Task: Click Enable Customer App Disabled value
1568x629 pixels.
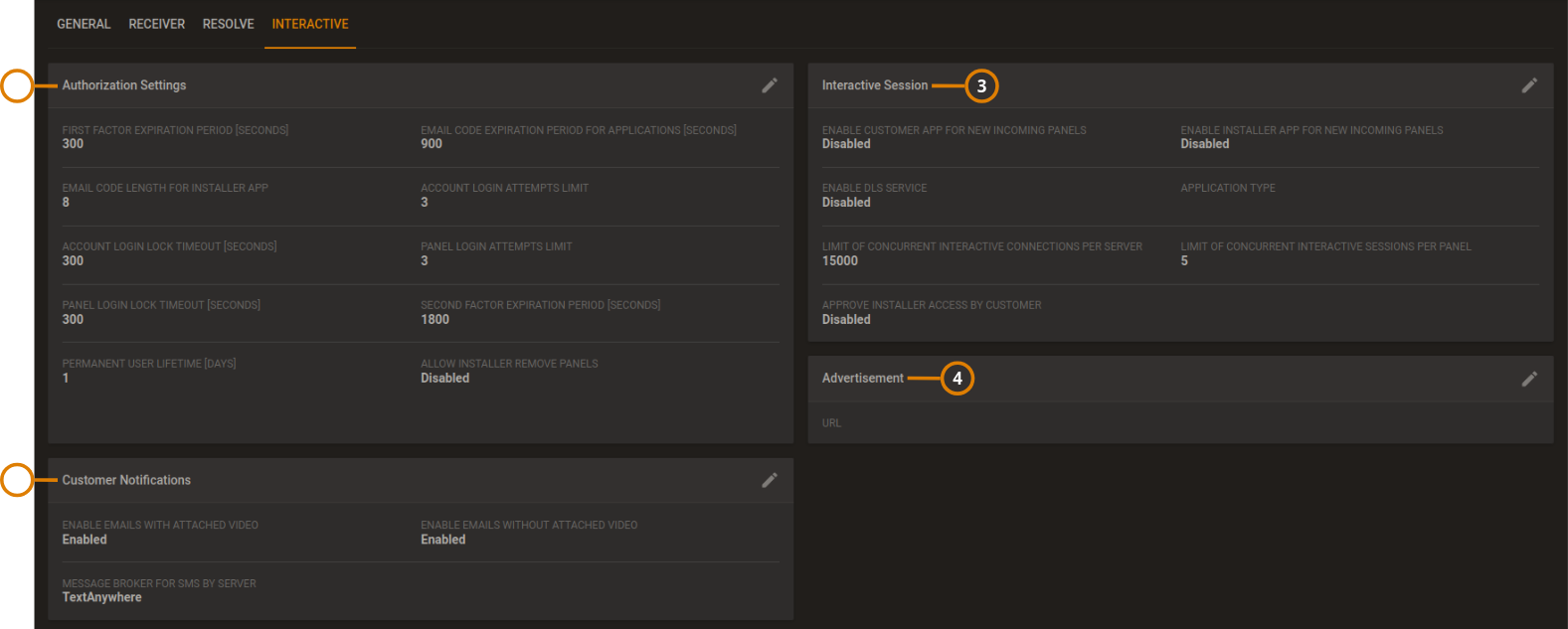Action: pyautogui.click(x=846, y=144)
